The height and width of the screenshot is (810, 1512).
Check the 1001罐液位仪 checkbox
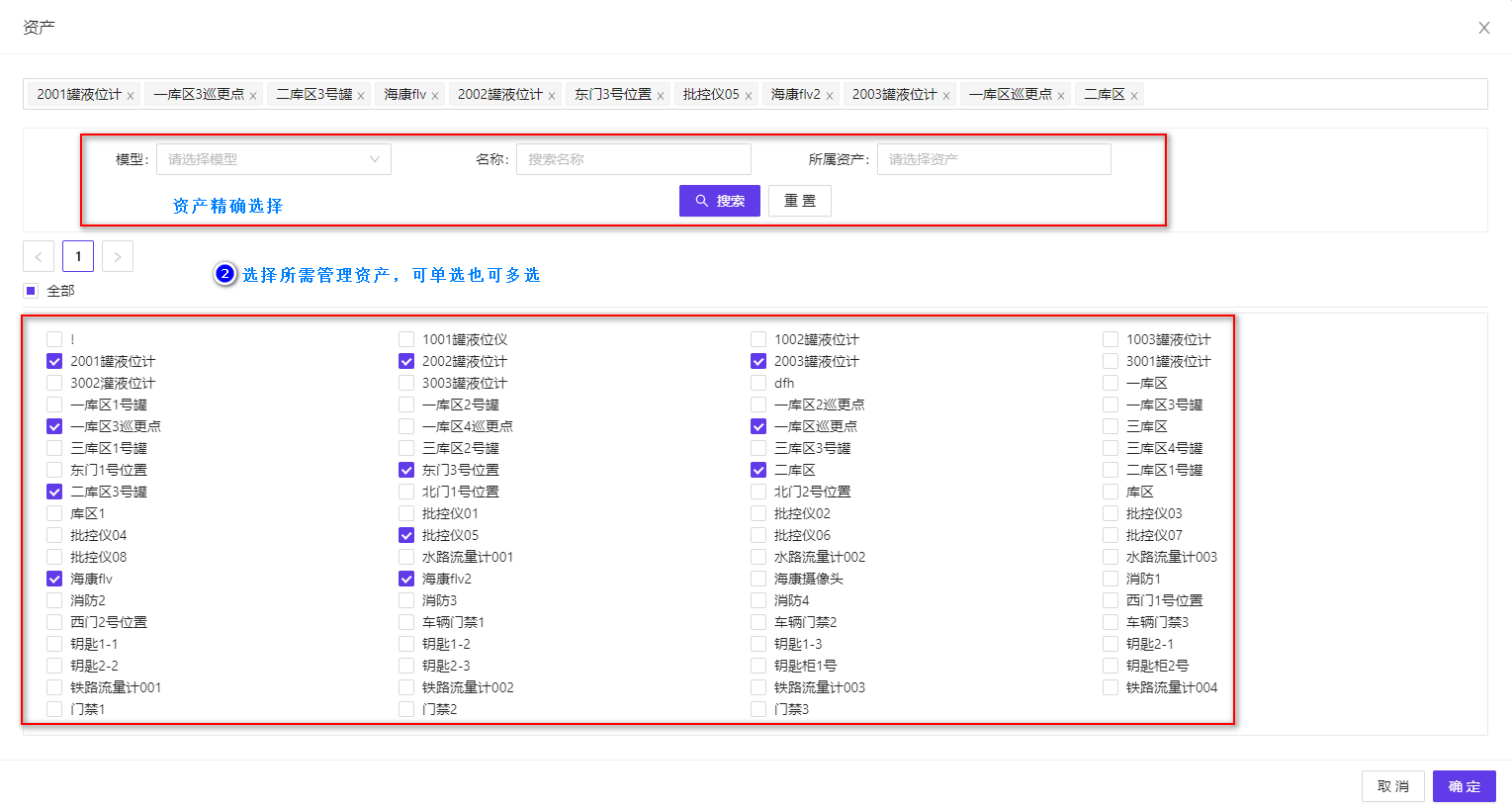tap(406, 339)
